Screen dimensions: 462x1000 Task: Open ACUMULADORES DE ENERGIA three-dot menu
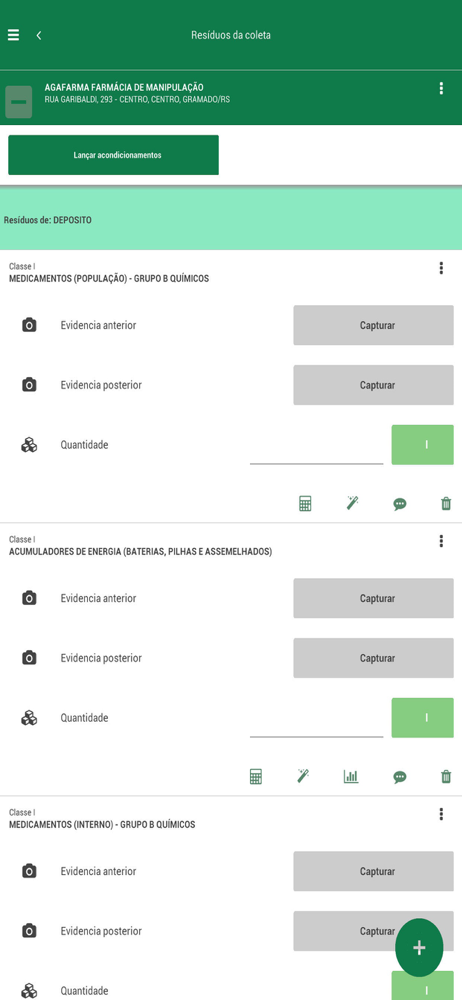coord(441,541)
